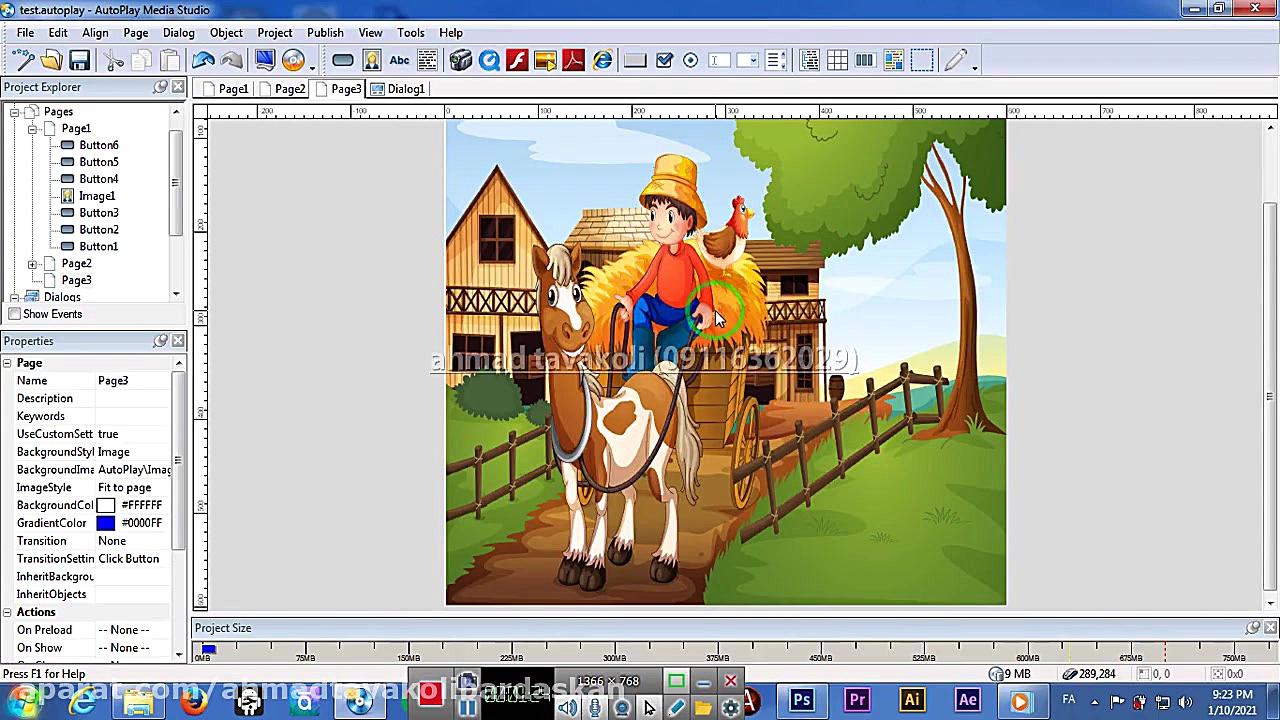Viewport: 1280px width, 720px height.
Task: Collapse the Pages tree node
Action: pos(14,112)
